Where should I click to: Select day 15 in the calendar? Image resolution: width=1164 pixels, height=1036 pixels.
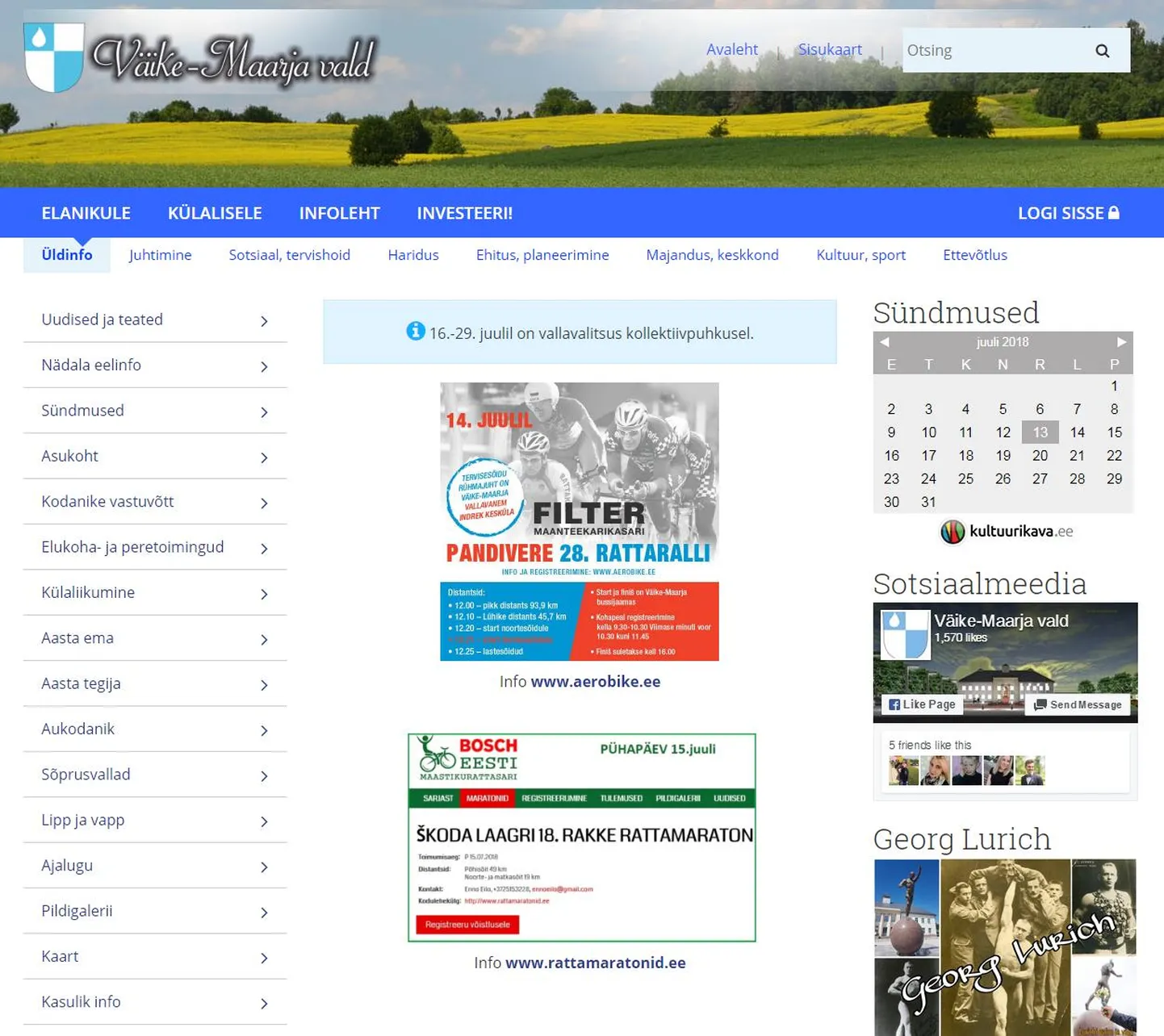[1114, 432]
